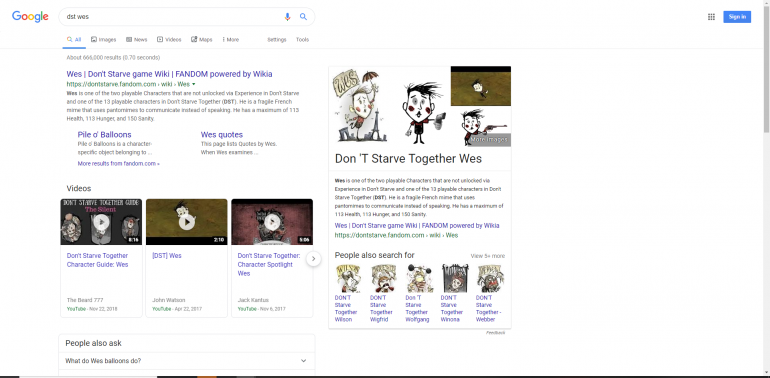Open the green URL dropdown arrow after Wes

[194, 84]
